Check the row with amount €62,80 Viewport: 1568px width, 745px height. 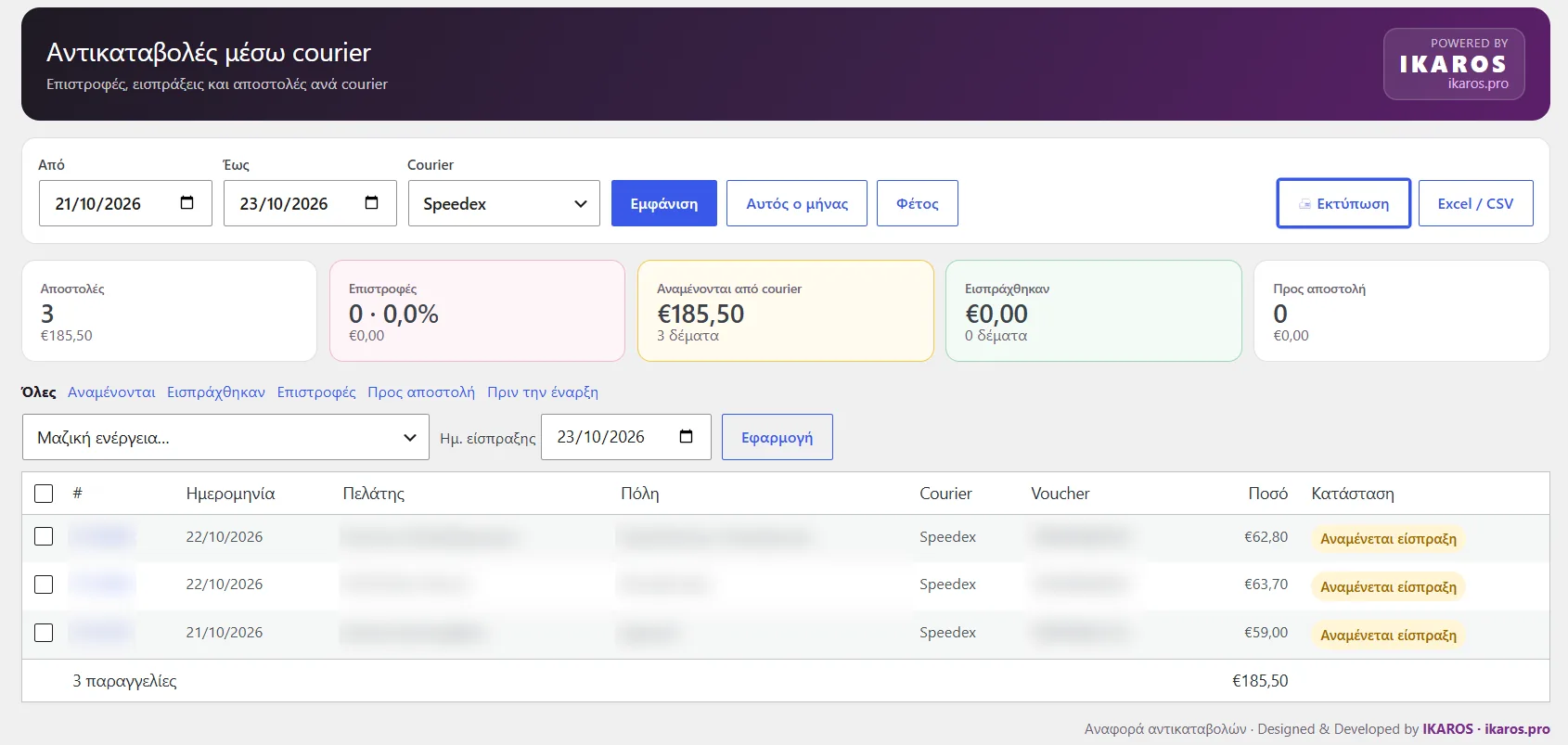pyautogui.click(x=44, y=536)
